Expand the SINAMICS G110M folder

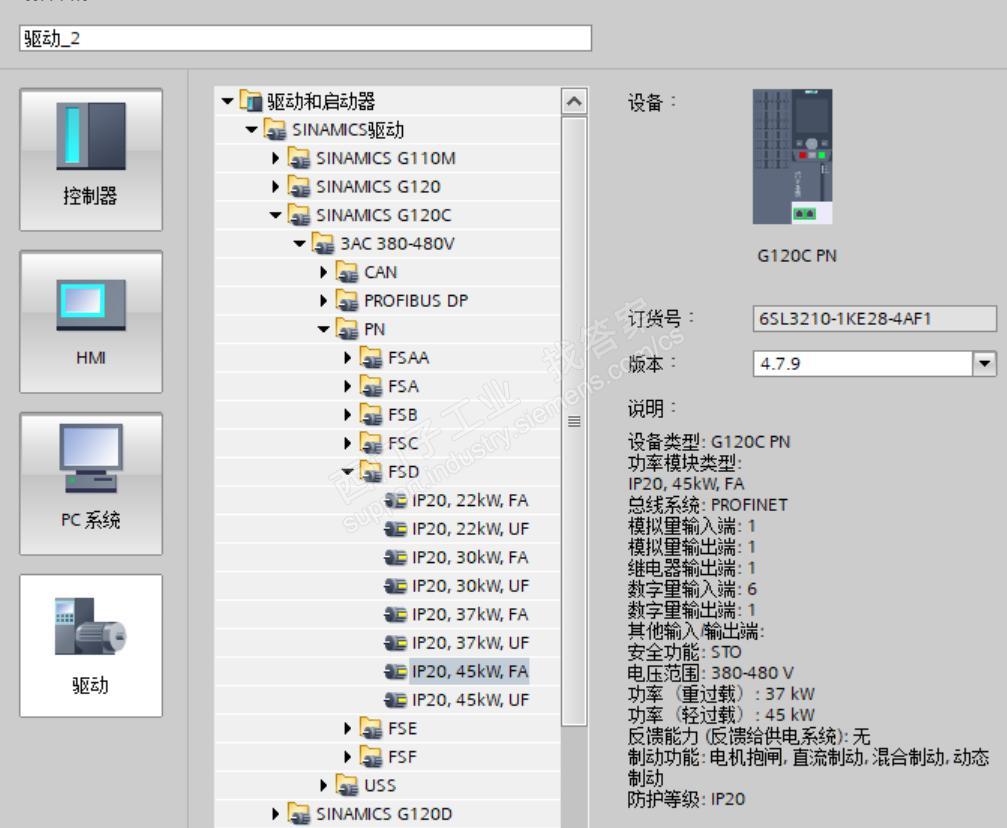coord(276,158)
